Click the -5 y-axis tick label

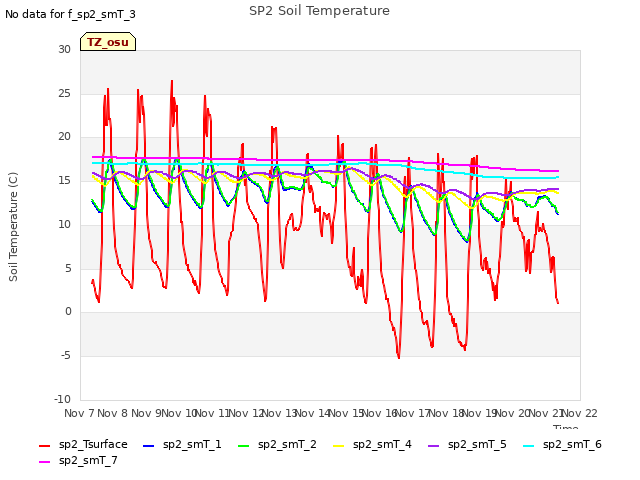coord(66,356)
